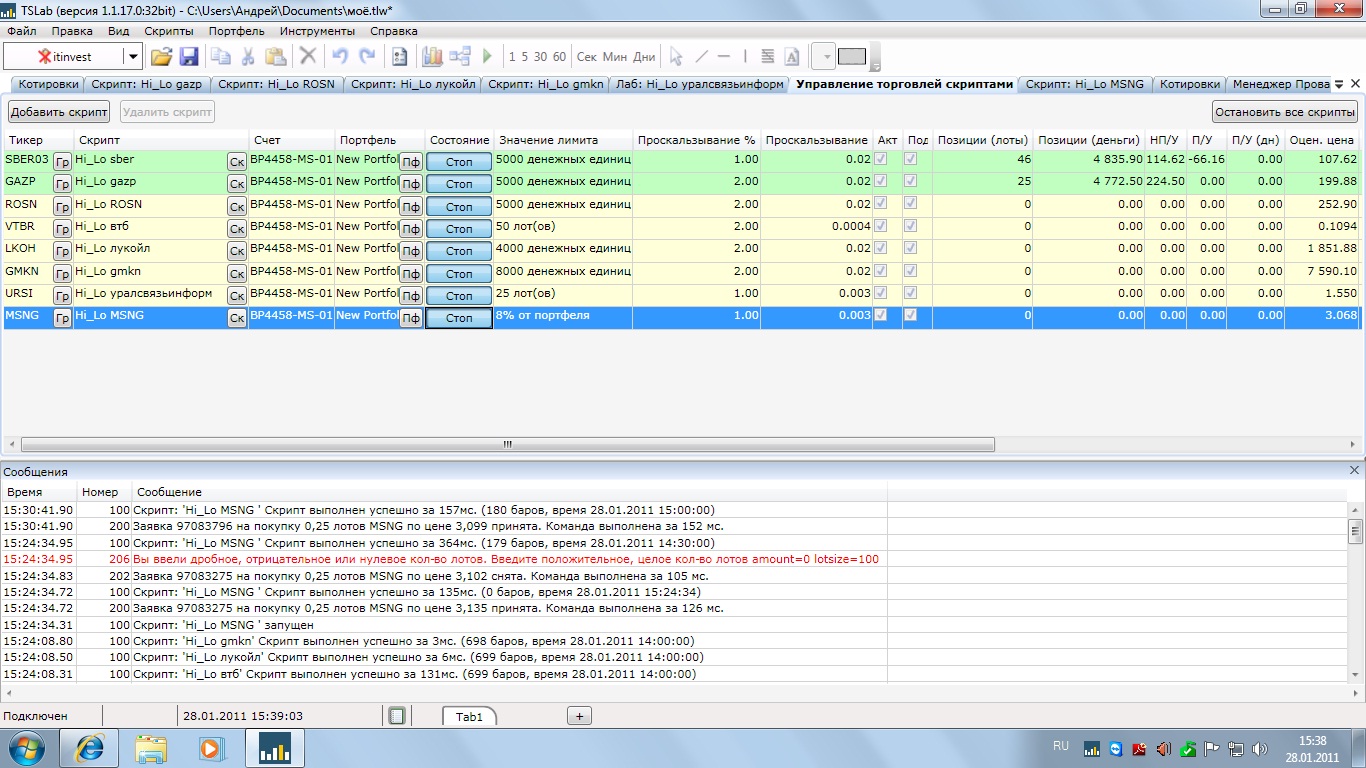Open the Скрипты menu
This screenshot has width=1366, height=768.
point(169,31)
